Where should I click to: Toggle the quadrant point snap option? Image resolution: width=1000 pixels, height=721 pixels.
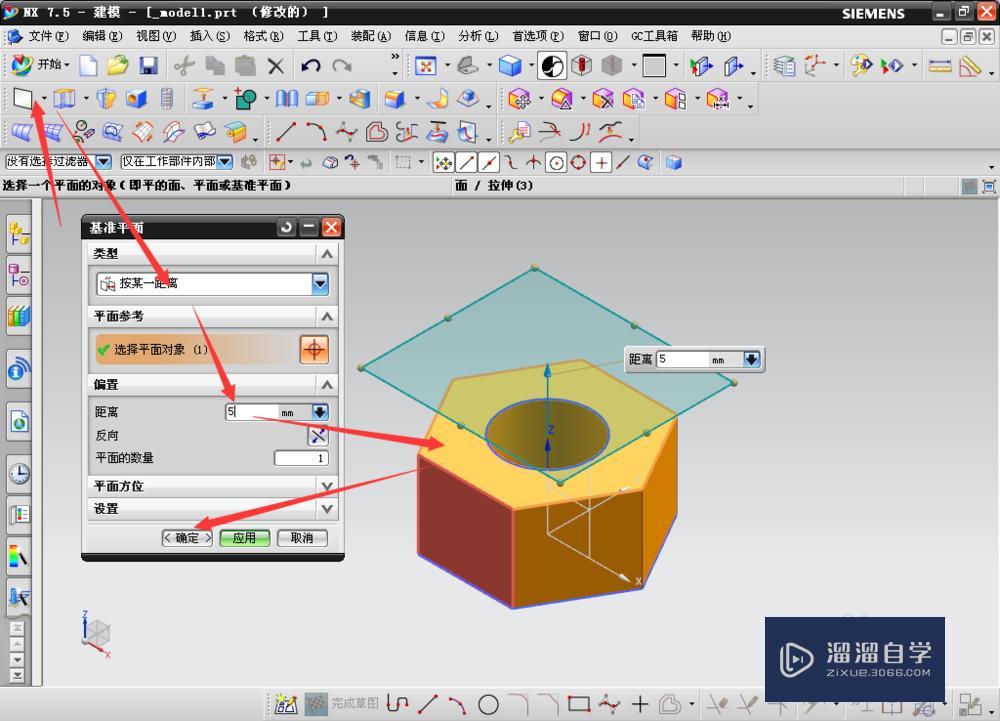(578, 163)
